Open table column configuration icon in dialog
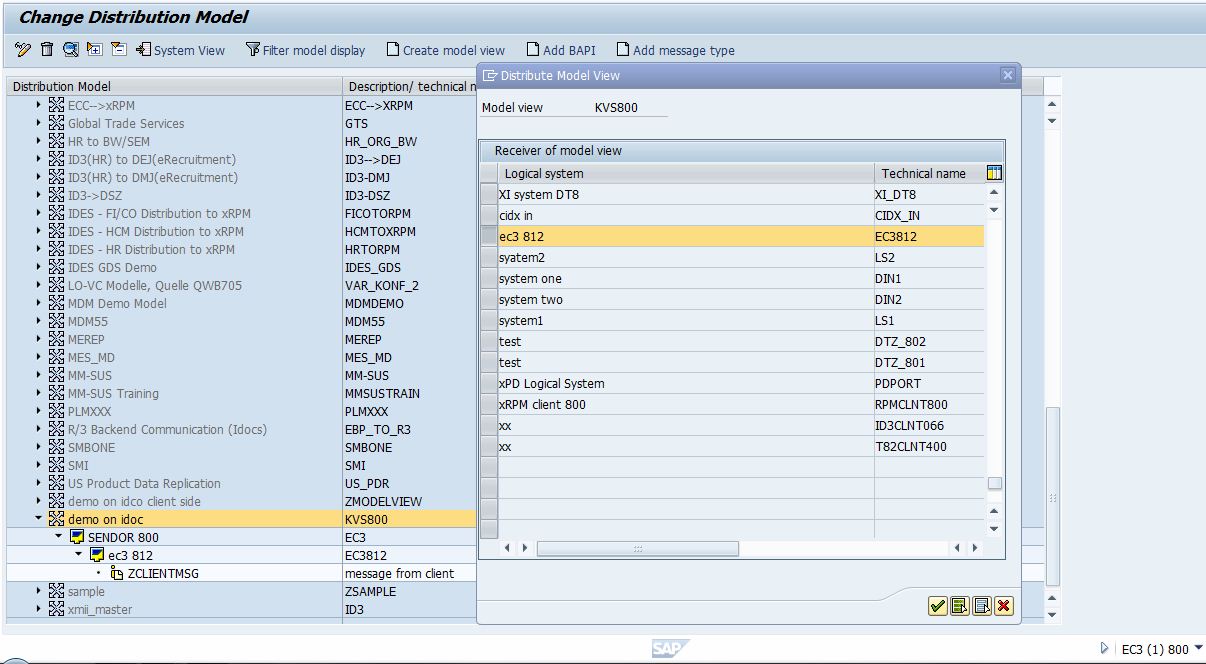 tap(993, 171)
